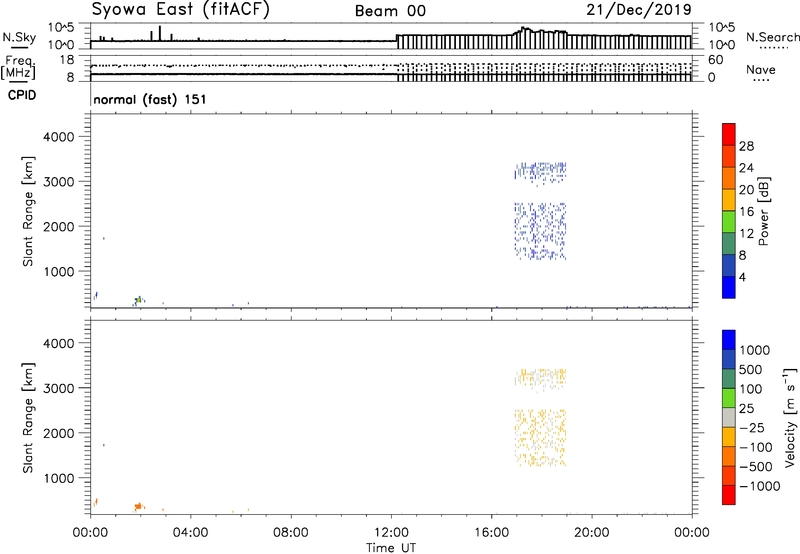This screenshot has height=554, width=800.
Task: Click the date "21/Dec/2019"
Action: click(639, 9)
